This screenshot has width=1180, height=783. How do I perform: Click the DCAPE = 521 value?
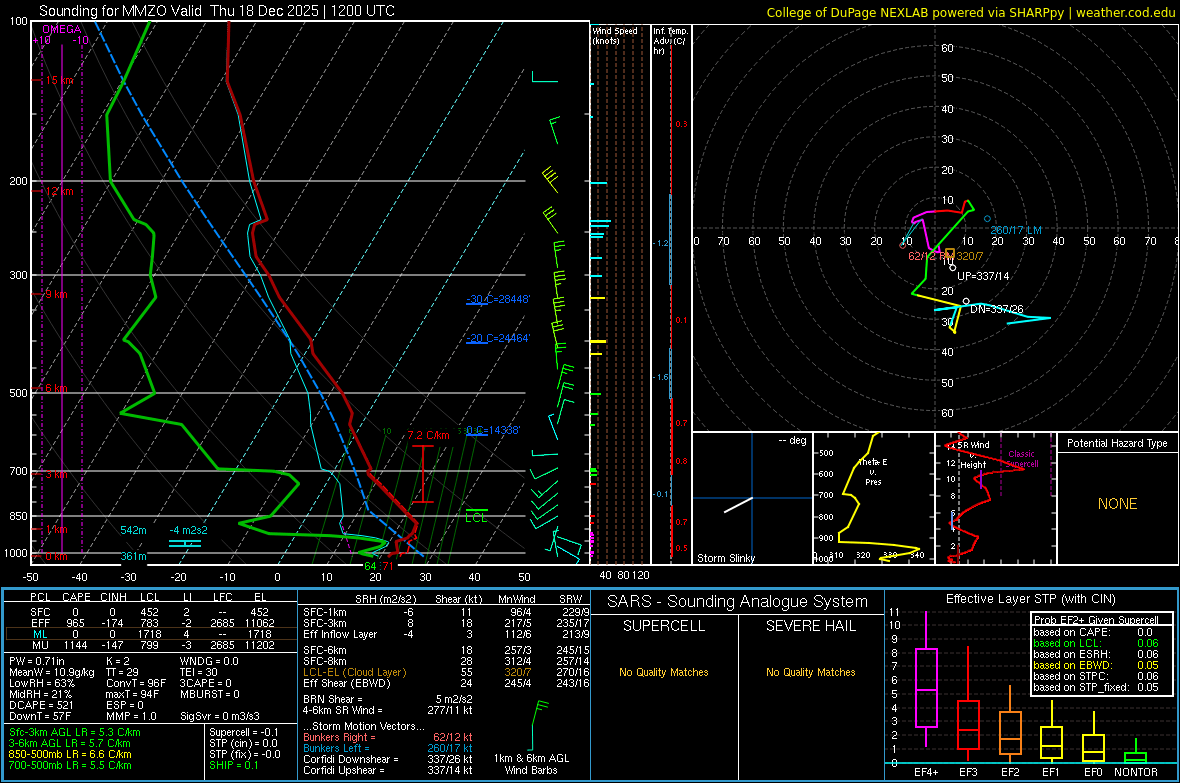[x=41, y=705]
